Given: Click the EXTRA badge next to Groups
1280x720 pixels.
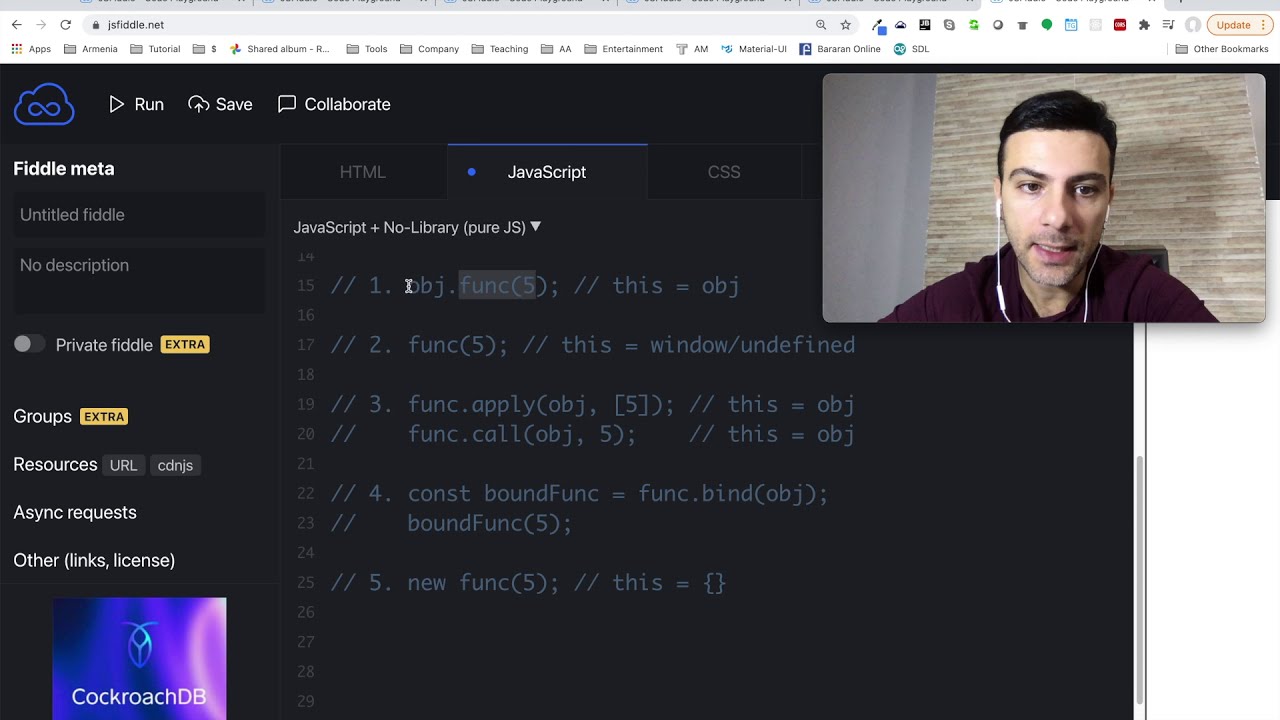Looking at the screenshot, I should [104, 417].
